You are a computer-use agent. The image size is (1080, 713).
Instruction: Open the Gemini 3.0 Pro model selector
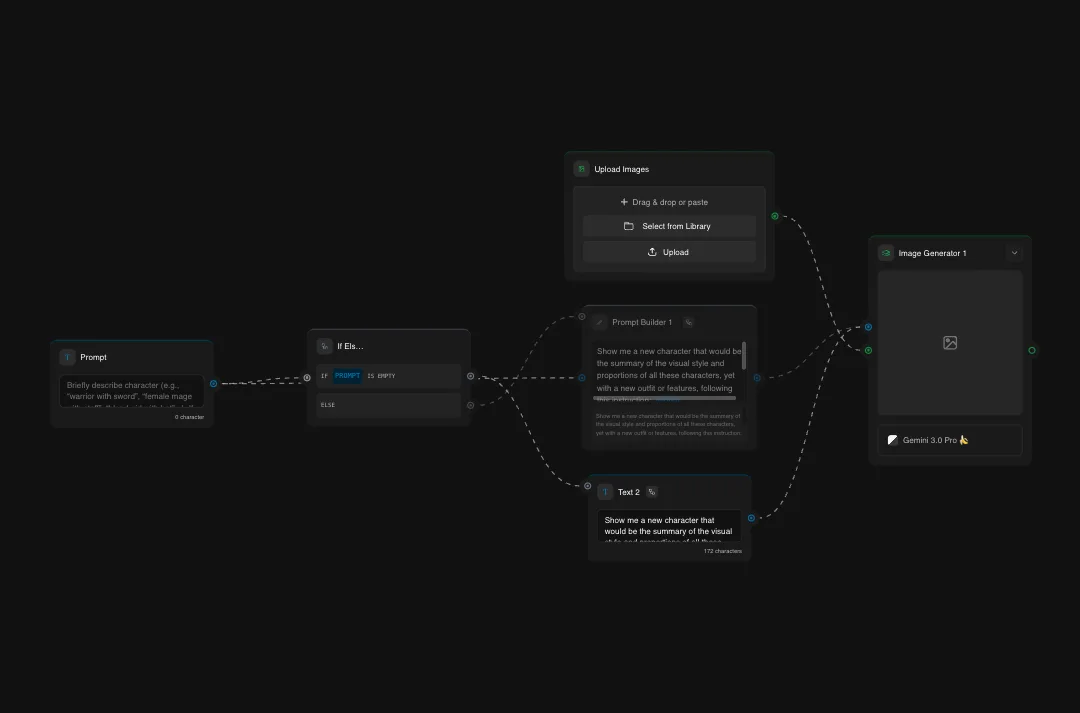949,440
